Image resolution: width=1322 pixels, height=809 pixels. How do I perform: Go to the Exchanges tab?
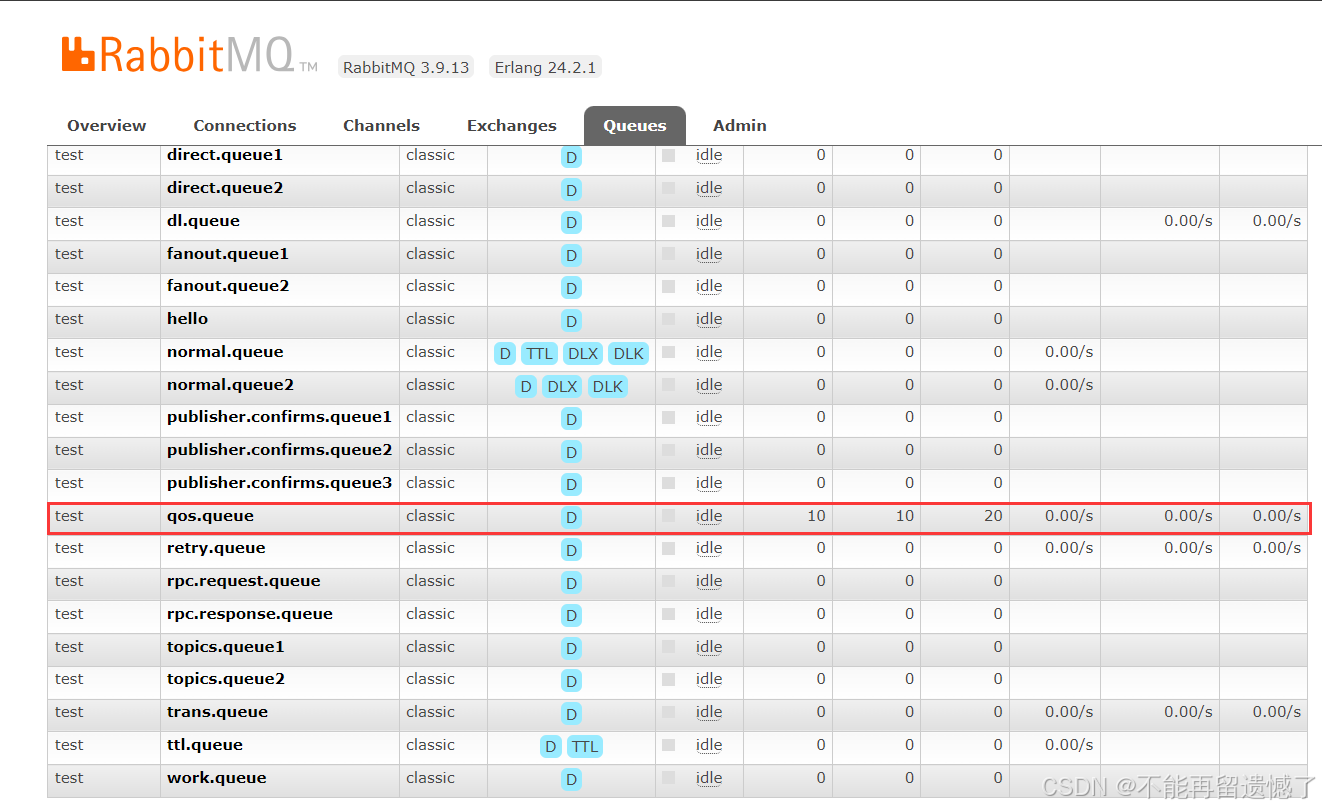click(512, 126)
